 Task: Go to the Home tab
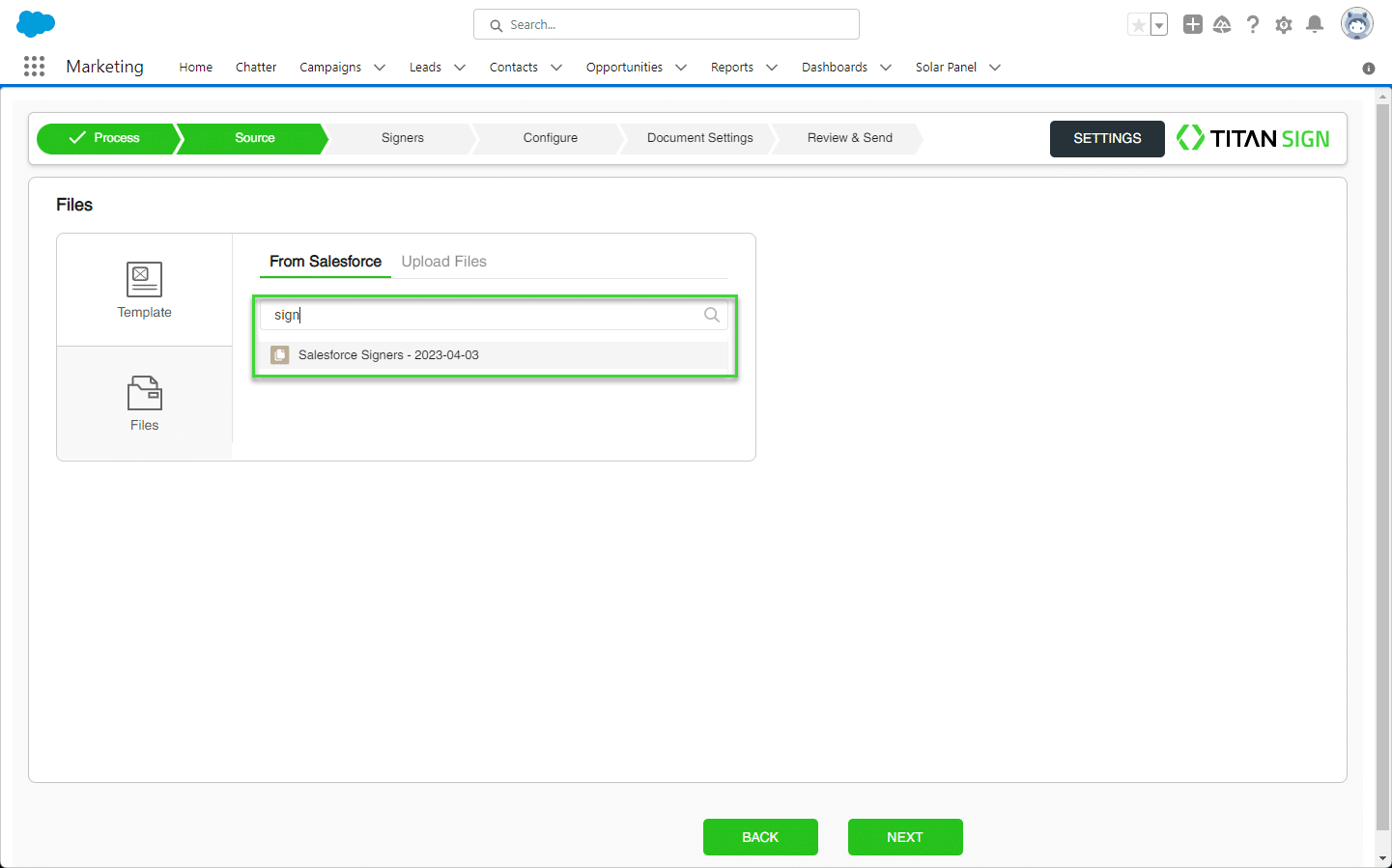coord(196,67)
